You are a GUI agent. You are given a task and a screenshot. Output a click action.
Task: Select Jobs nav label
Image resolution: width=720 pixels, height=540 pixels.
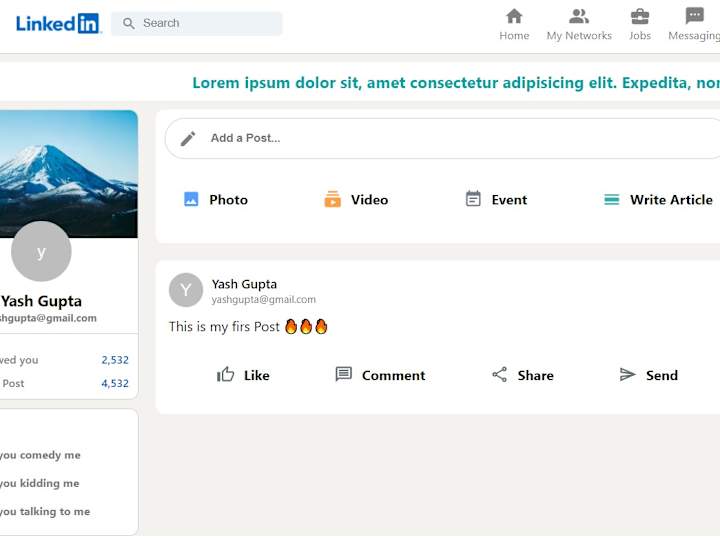coord(640,36)
